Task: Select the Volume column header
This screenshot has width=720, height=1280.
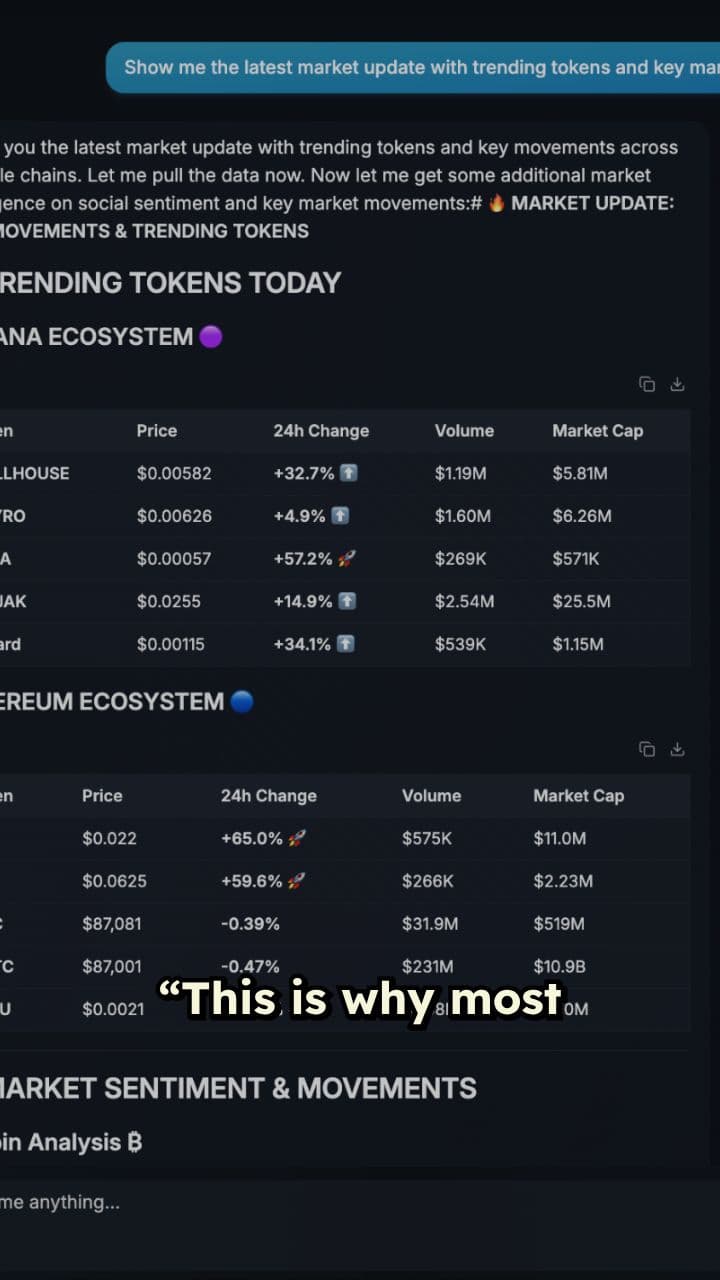Action: pos(464,430)
